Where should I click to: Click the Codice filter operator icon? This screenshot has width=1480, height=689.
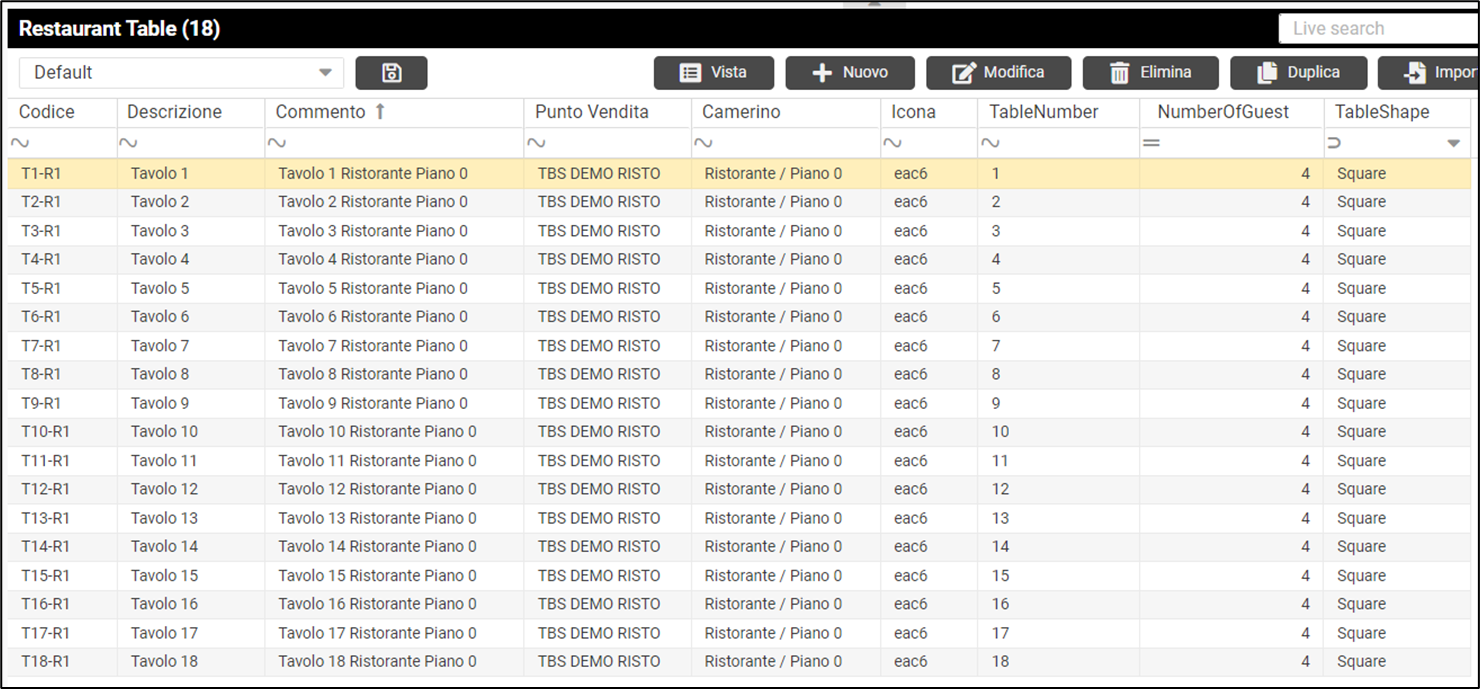[19, 144]
